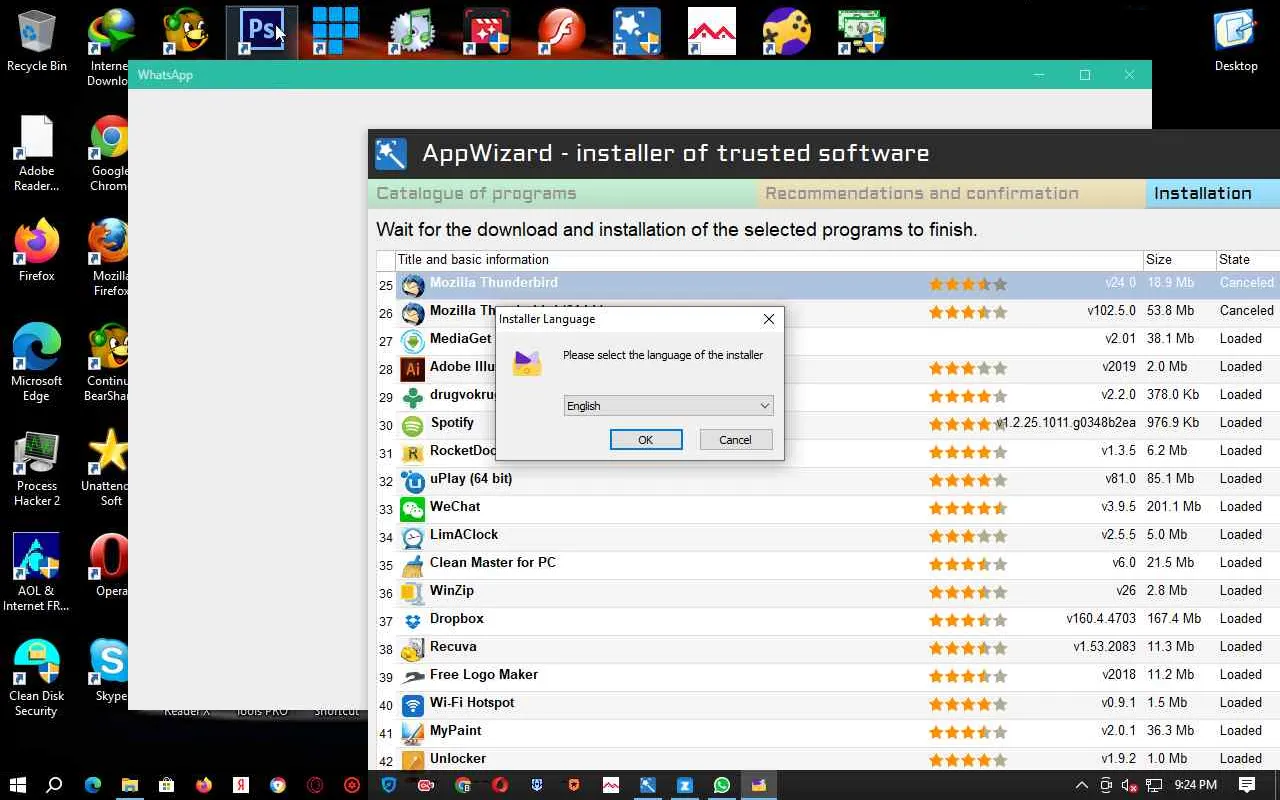
Task: Select the Process Hacker 2 desktop shortcut
Action: (x=37, y=468)
